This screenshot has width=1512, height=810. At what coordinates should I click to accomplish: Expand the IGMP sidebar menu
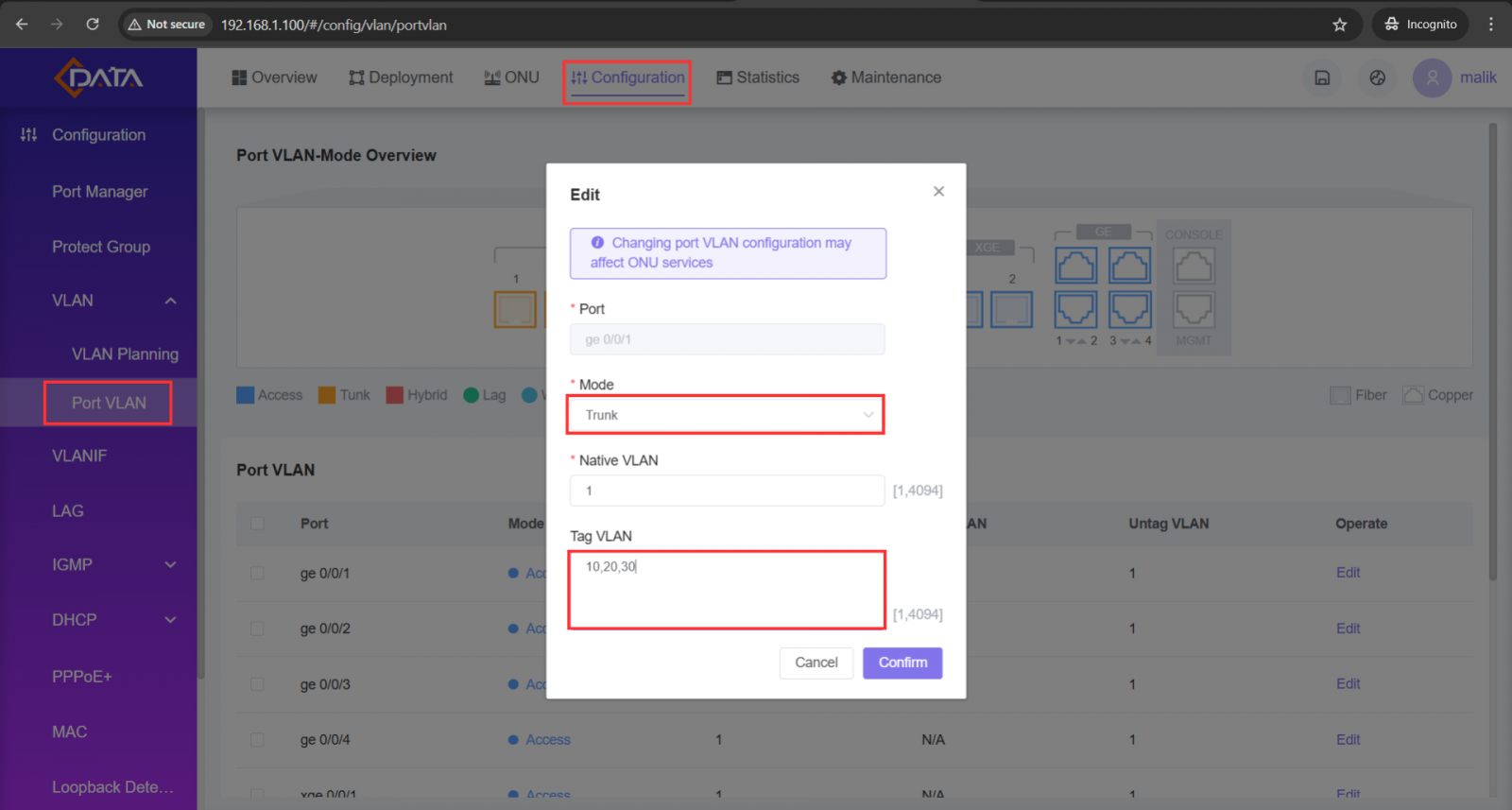tap(170, 564)
